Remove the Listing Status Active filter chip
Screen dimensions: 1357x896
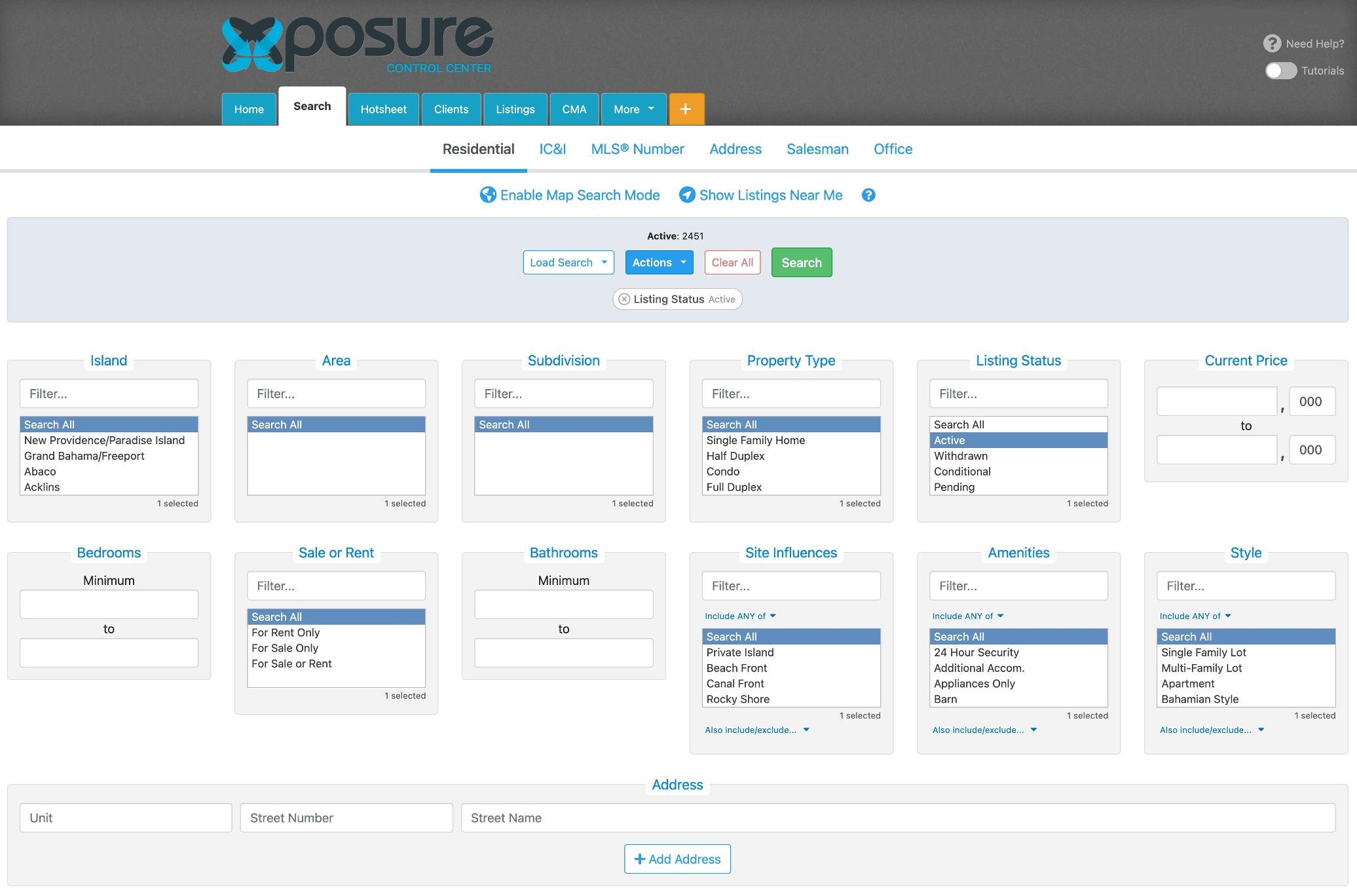click(625, 299)
